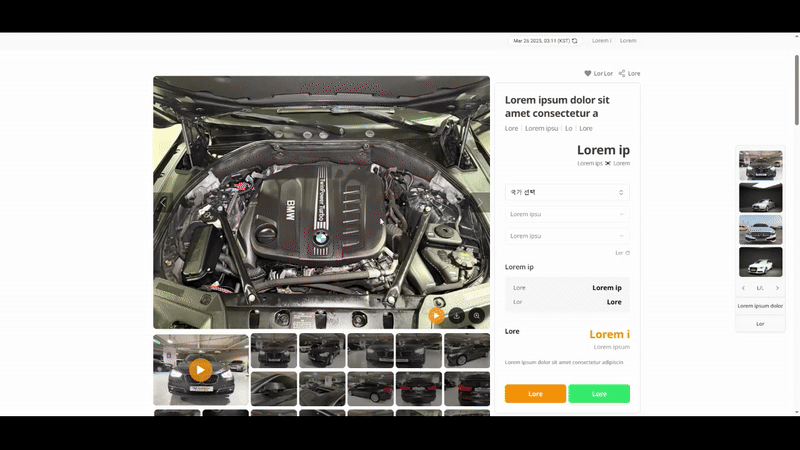This screenshot has width=800, height=450.
Task: Select second sidebar thumbnail of silver car on dark background
Action: [x=761, y=197]
